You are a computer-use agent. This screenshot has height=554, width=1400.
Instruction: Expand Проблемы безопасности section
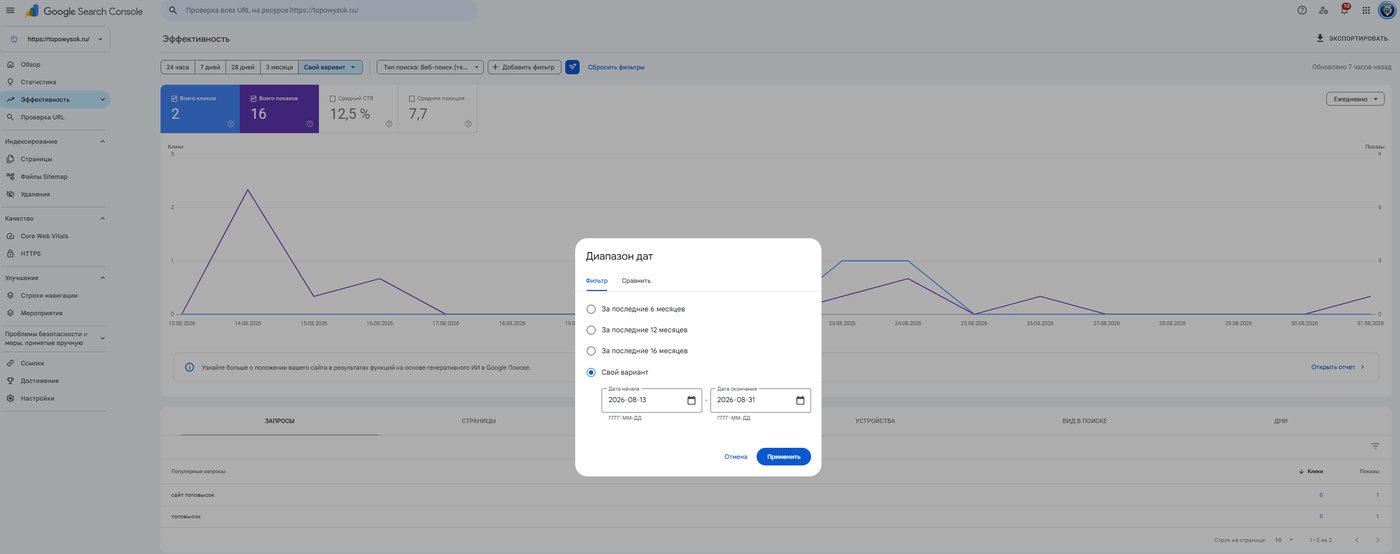(102, 338)
